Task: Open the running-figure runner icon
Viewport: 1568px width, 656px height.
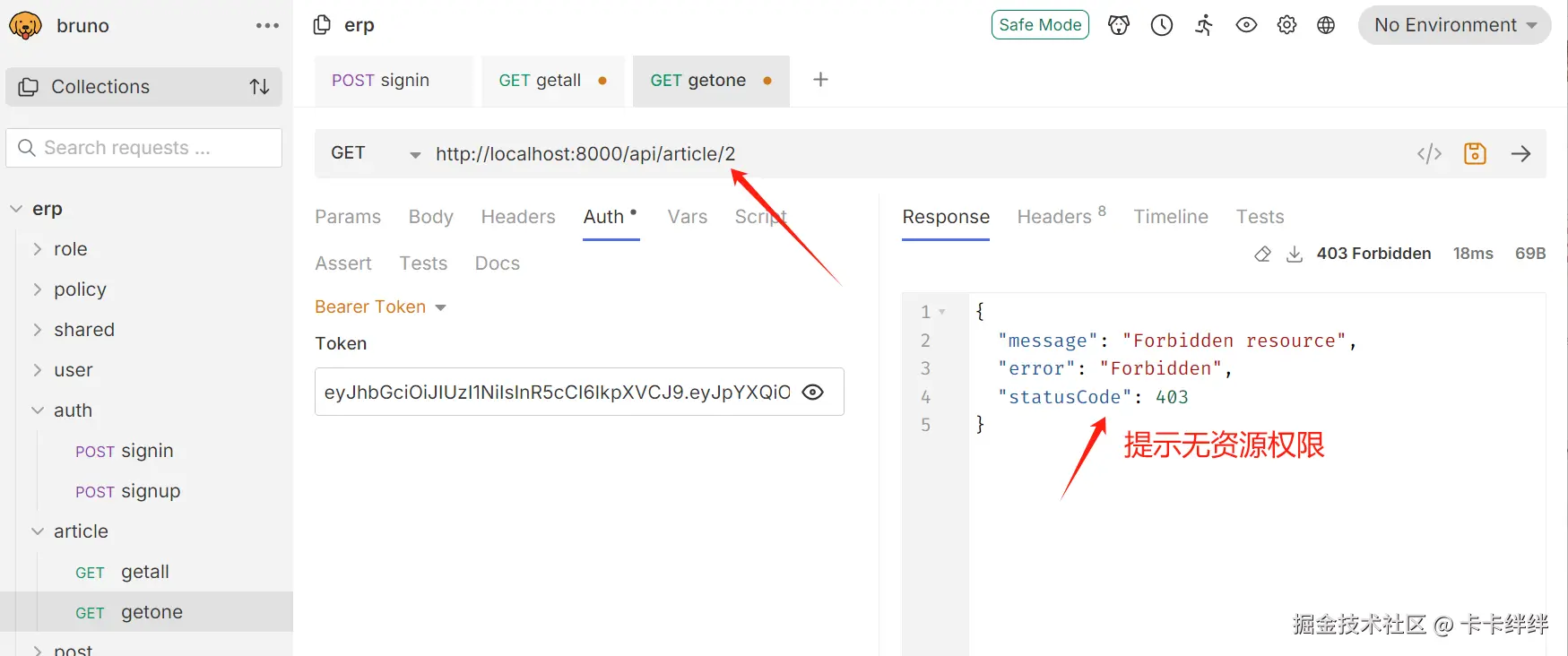Action: (x=1204, y=25)
